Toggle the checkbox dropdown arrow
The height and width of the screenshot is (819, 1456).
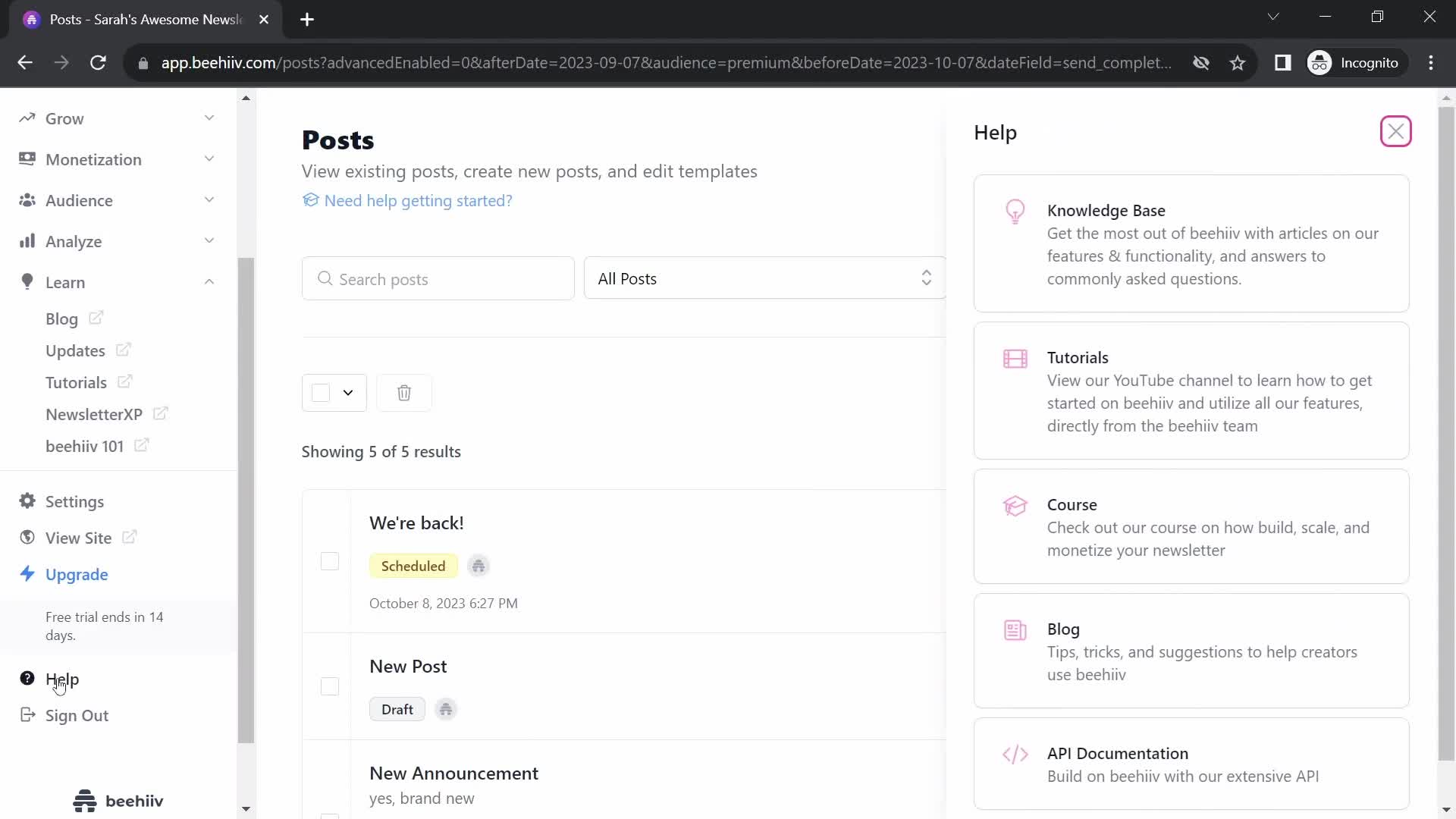click(348, 392)
